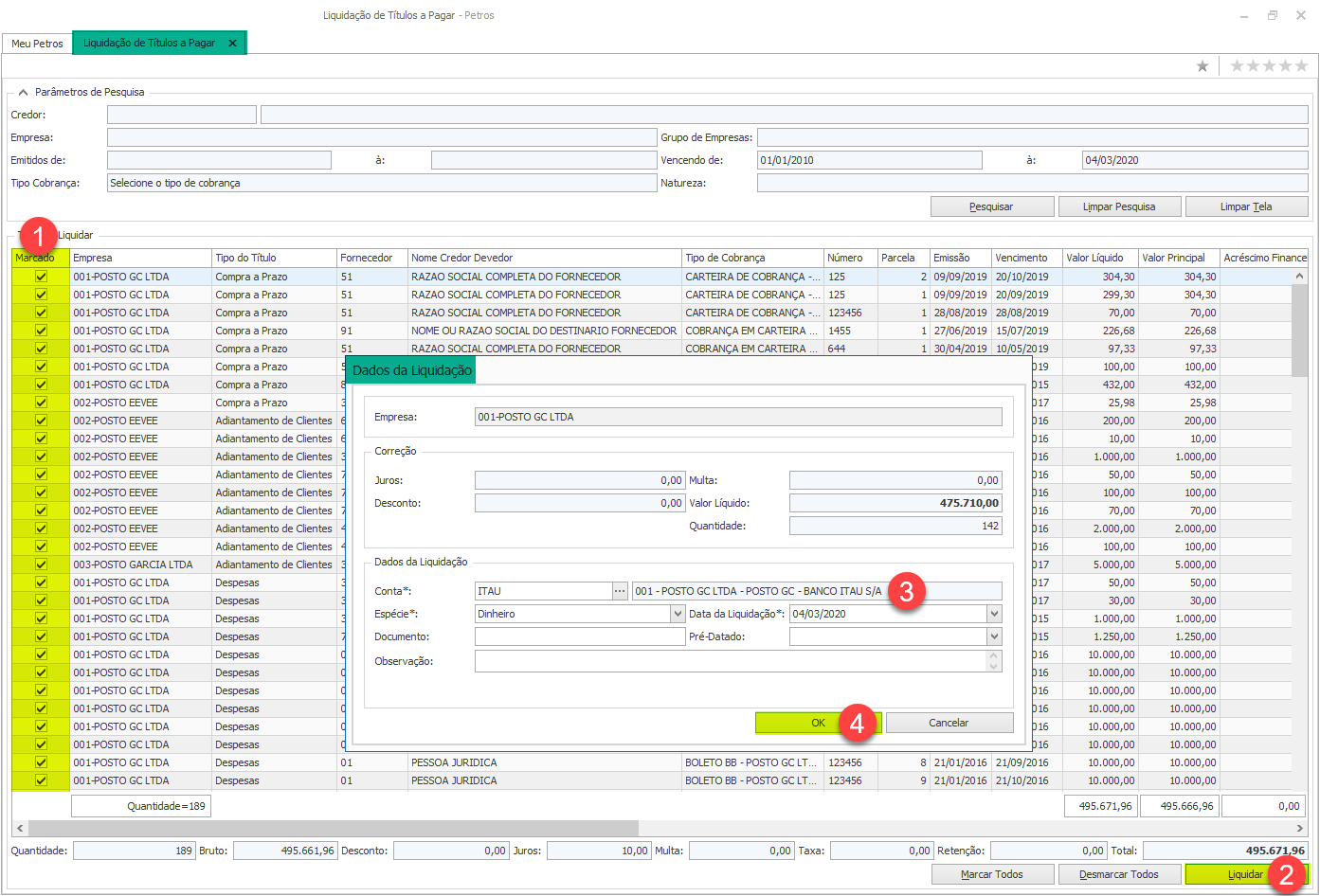Click the table's vertical scrollbar up arrow
This screenshot has width=1320, height=896.
1299,276
